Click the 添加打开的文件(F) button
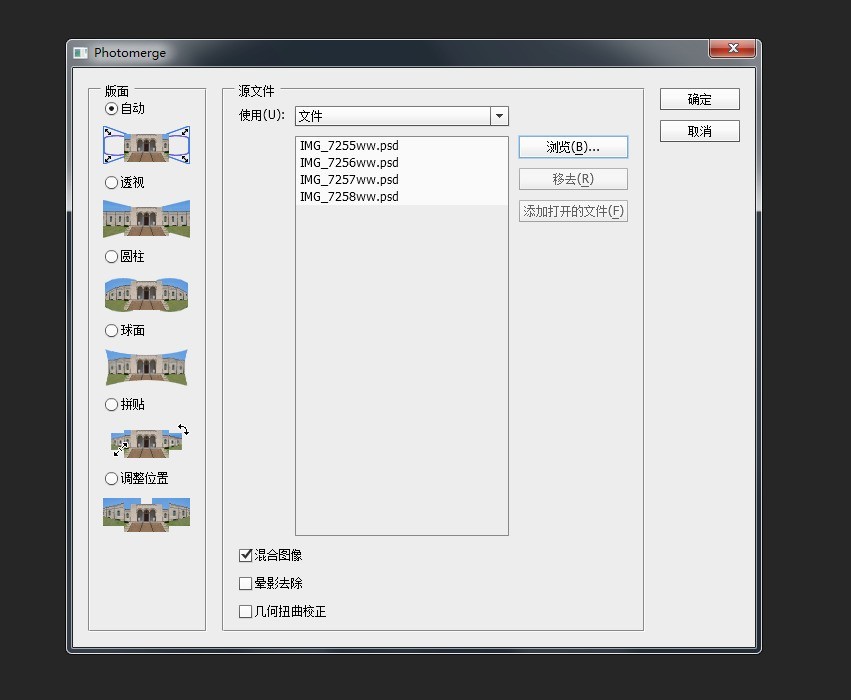This screenshot has width=851, height=700. point(573,211)
